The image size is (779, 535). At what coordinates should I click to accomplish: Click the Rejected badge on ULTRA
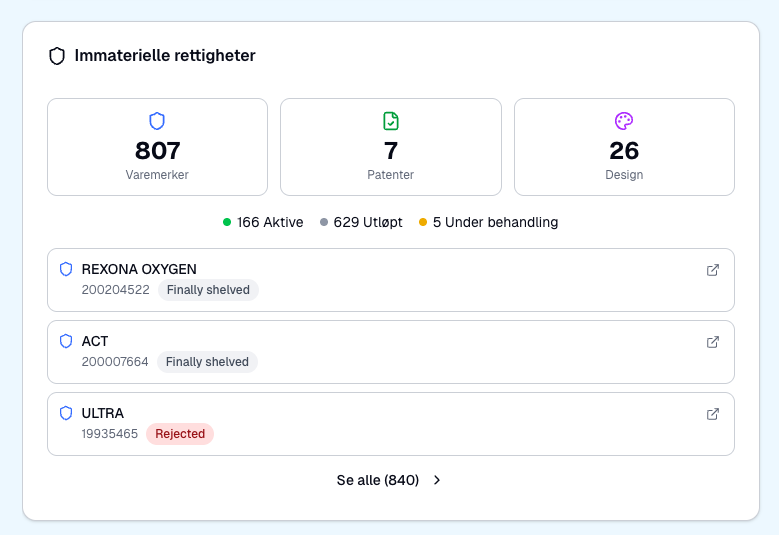tap(180, 434)
